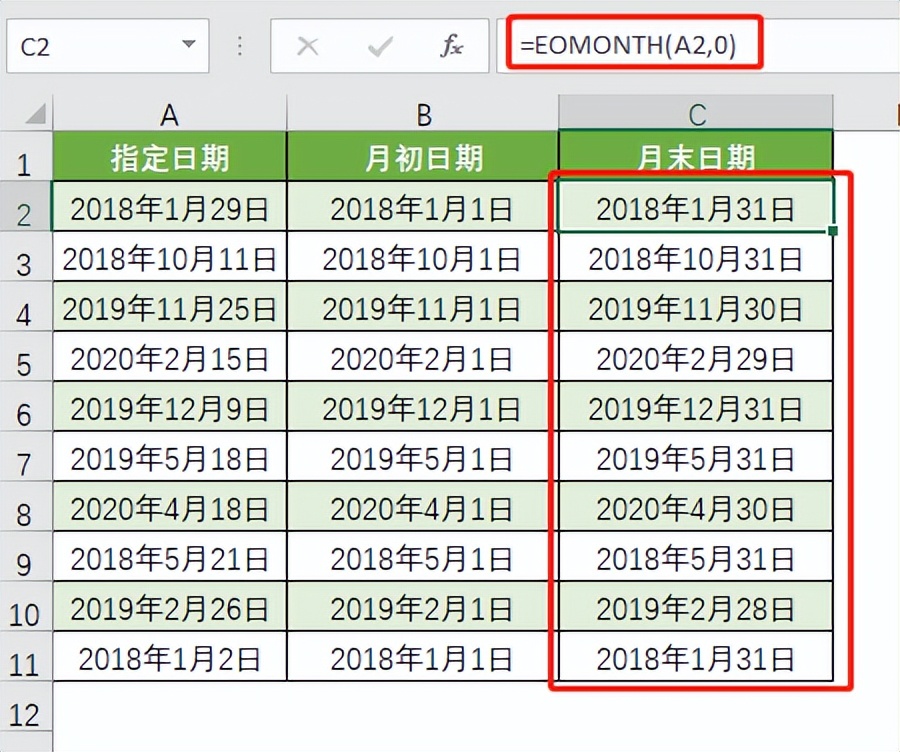Select row 10 header
The image size is (900, 752).
click(x=26, y=606)
